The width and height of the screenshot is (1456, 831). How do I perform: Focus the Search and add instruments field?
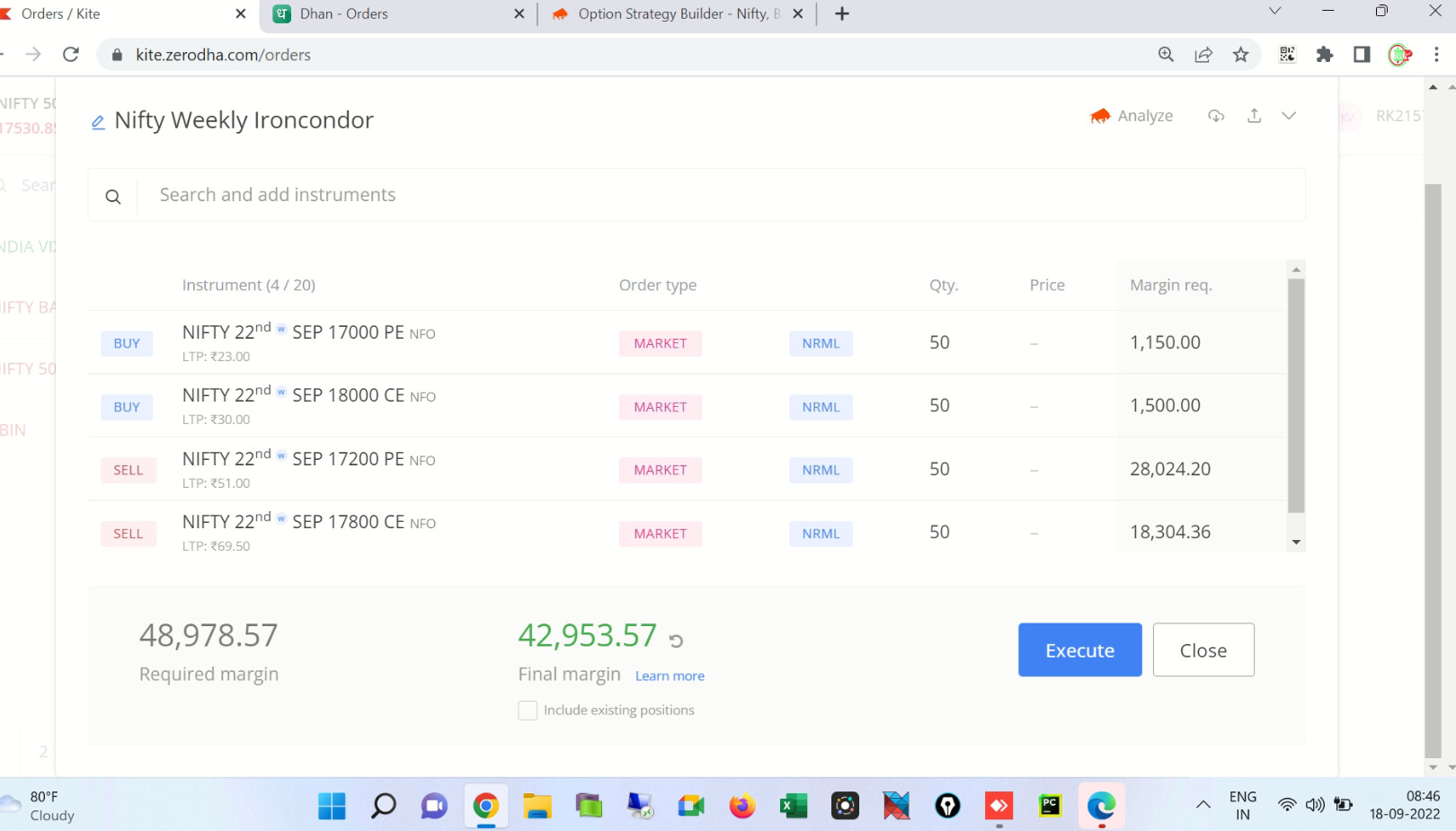tap(721, 195)
